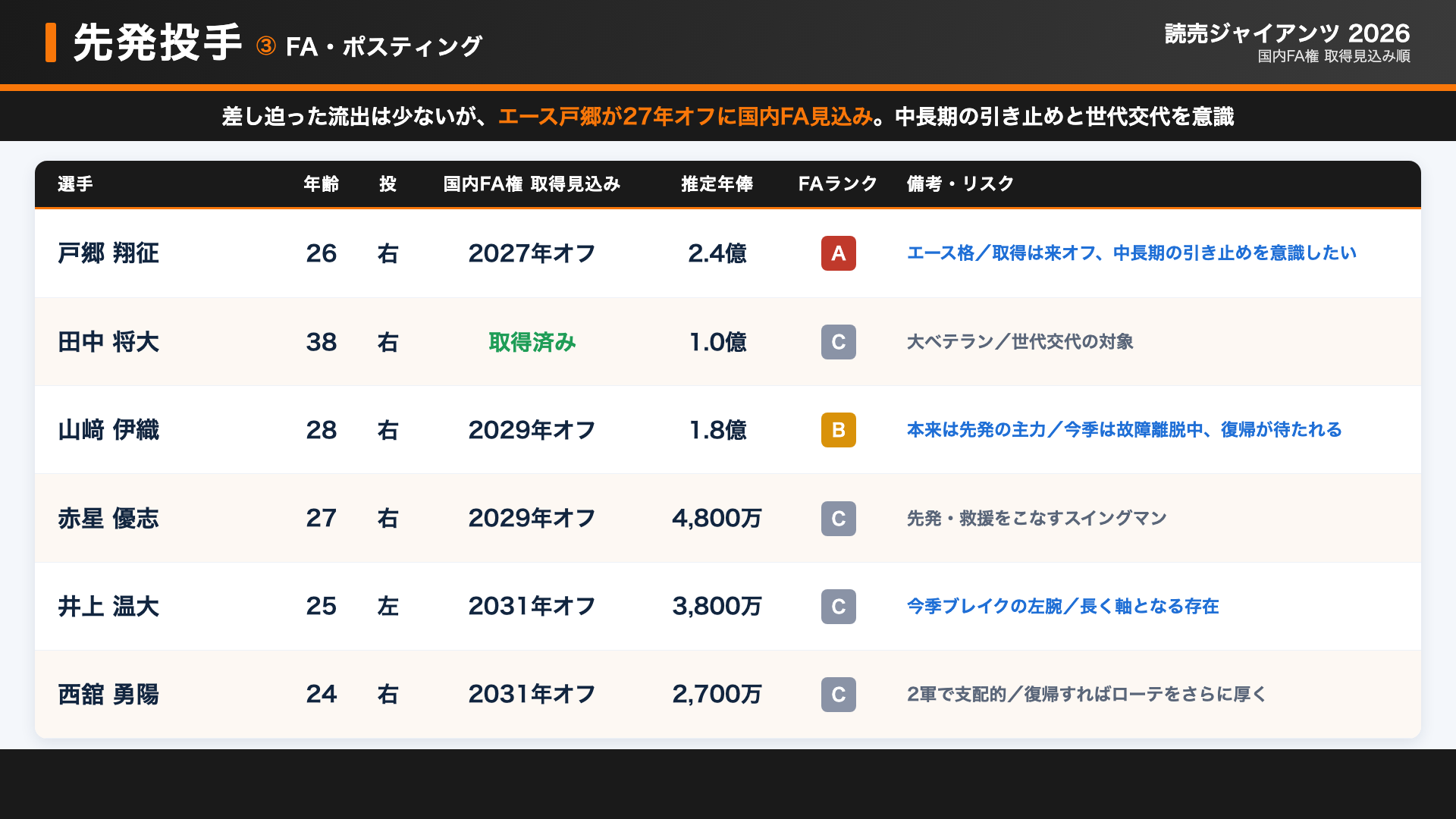
Task: Click the 2,700万 salary value
Action: pyautogui.click(x=717, y=695)
